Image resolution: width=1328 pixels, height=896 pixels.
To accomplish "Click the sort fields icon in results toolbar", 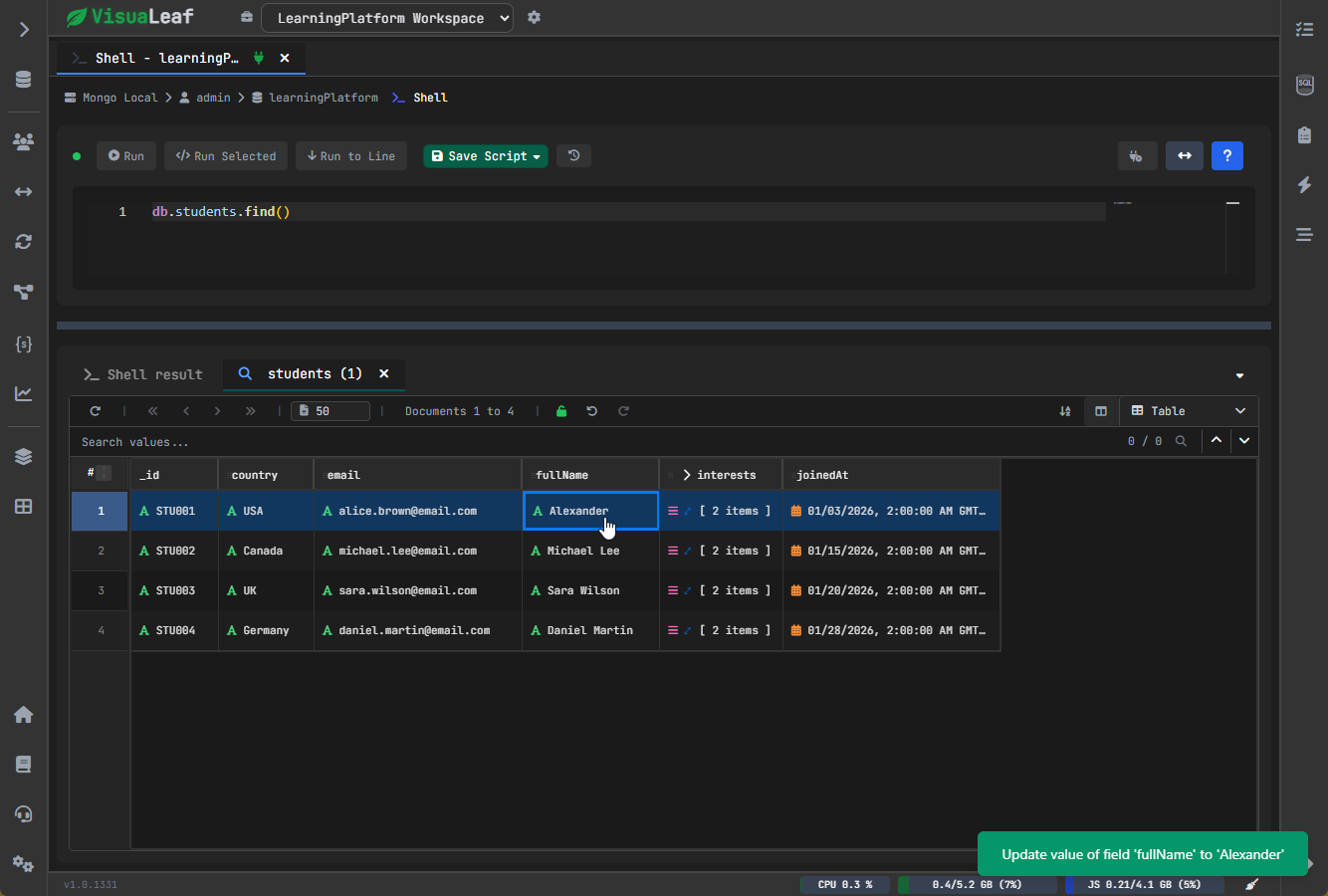I will coord(1065,411).
